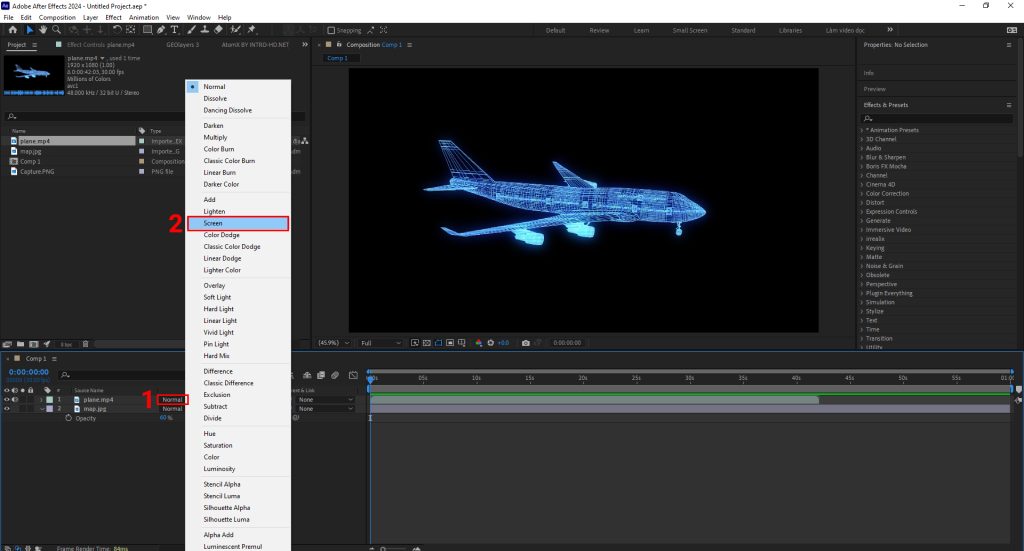Delete selected project item with trash icon

coord(85,344)
